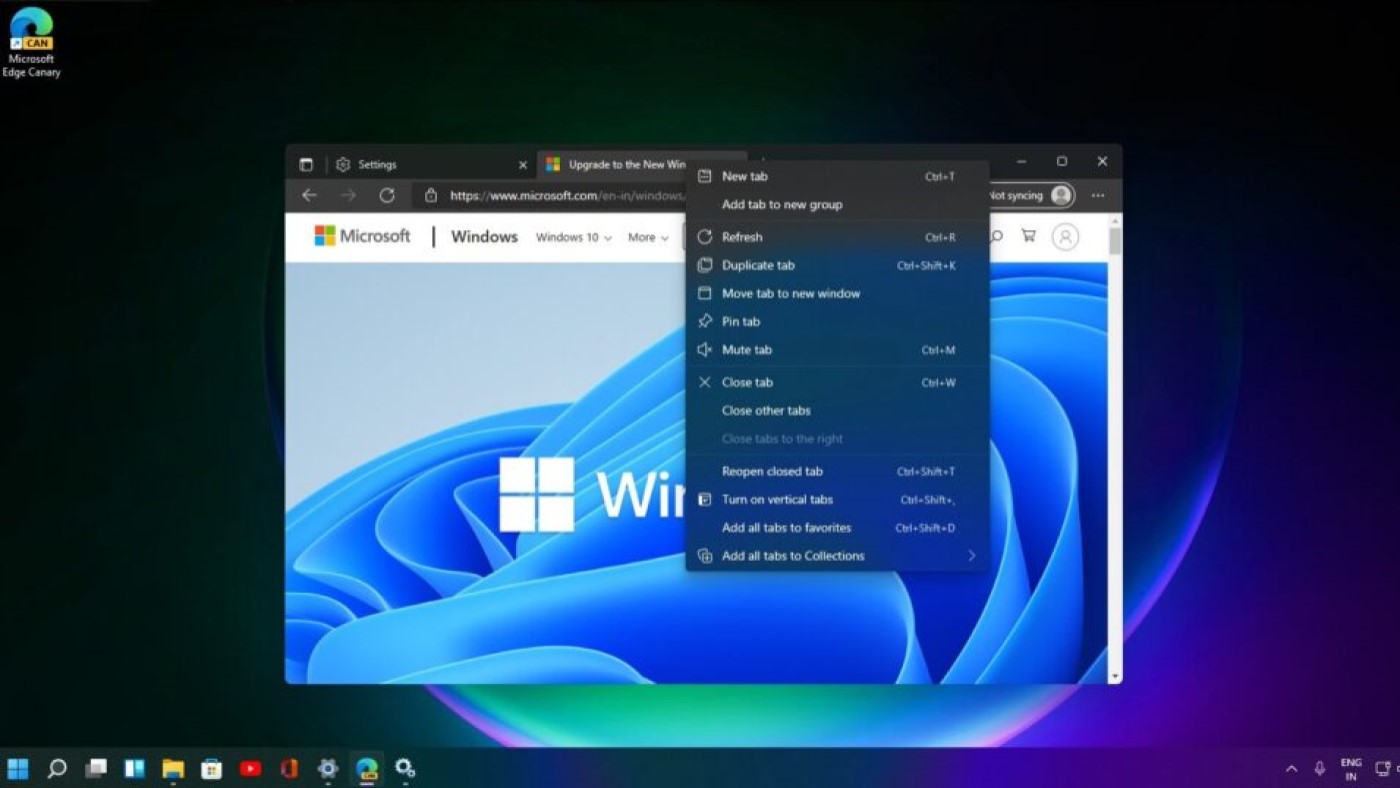1400x788 pixels.
Task: Open Microsoft Edge Canary desktop shortcut
Action: 31,42
